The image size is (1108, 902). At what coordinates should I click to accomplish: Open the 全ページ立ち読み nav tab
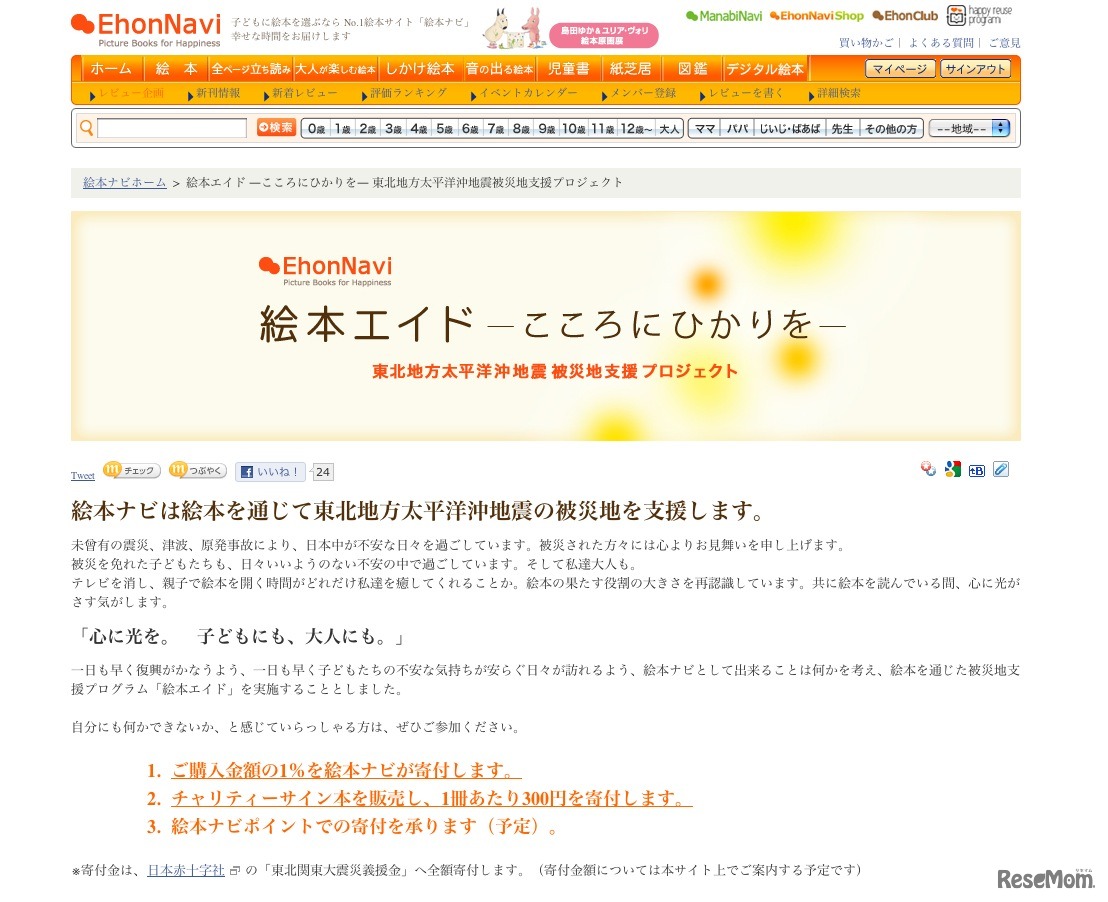click(251, 69)
